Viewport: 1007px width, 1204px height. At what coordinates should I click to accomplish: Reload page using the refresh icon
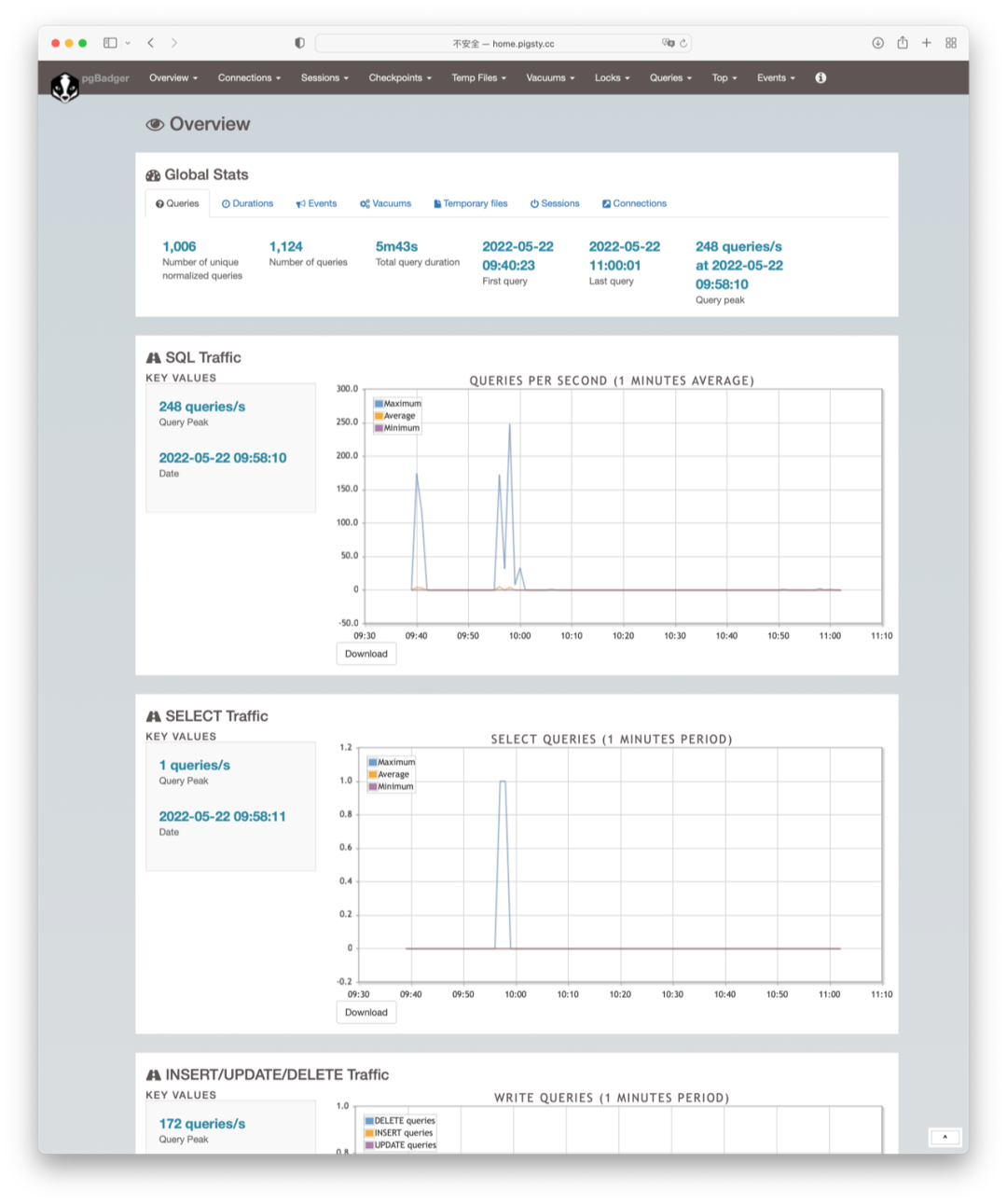tap(683, 44)
